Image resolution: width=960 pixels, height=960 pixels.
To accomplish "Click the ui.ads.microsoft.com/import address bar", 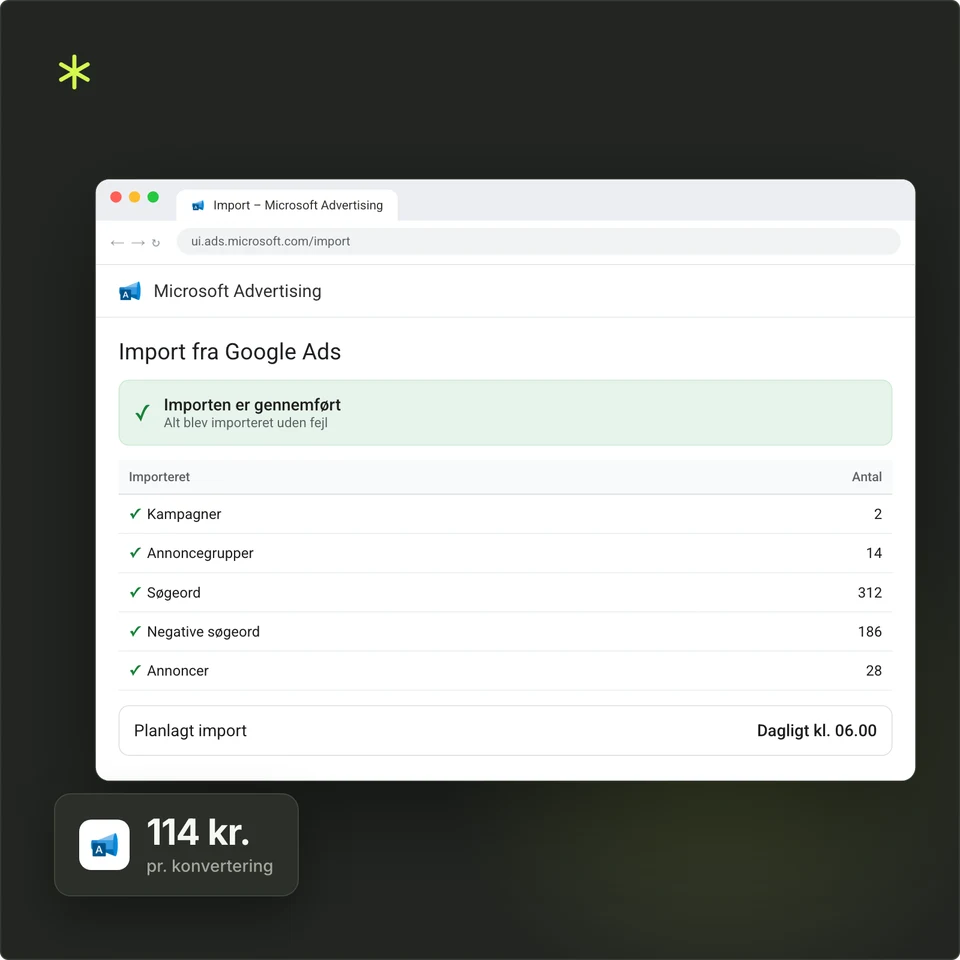I will click(538, 241).
